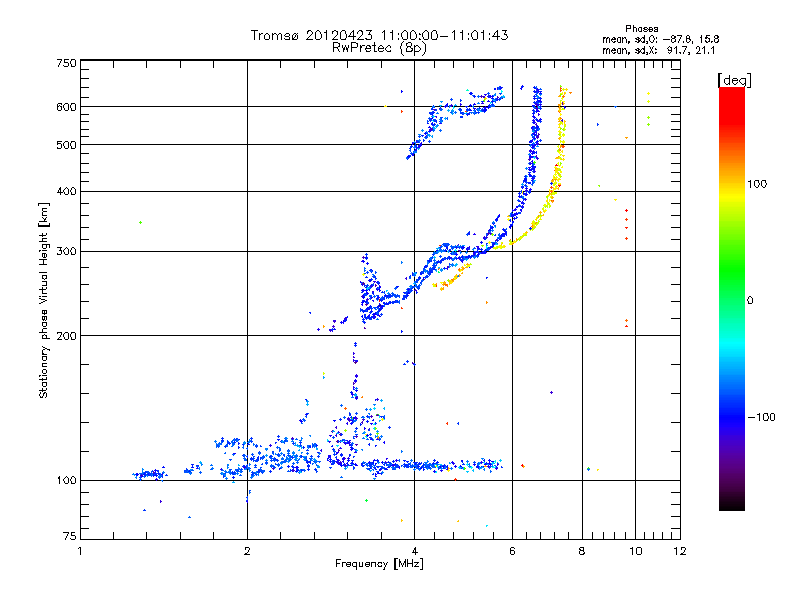Click the 750 height tick label
800x600 pixels.
(66, 63)
